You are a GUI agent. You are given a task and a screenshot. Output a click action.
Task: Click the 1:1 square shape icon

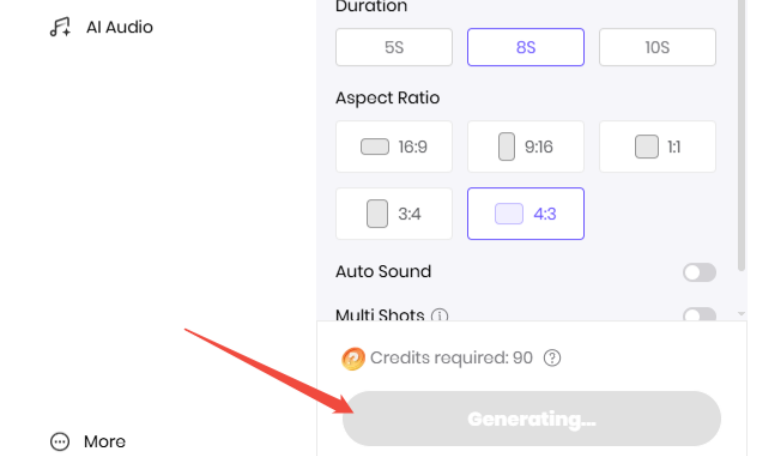coord(646,147)
